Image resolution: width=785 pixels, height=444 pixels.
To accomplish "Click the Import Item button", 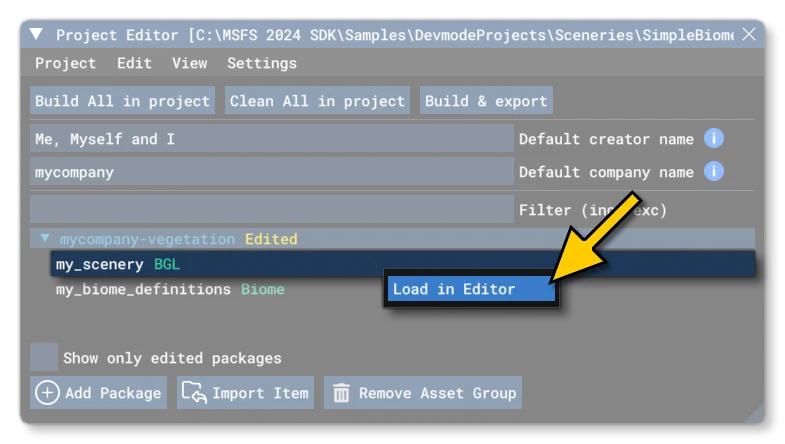I will coord(245,392).
